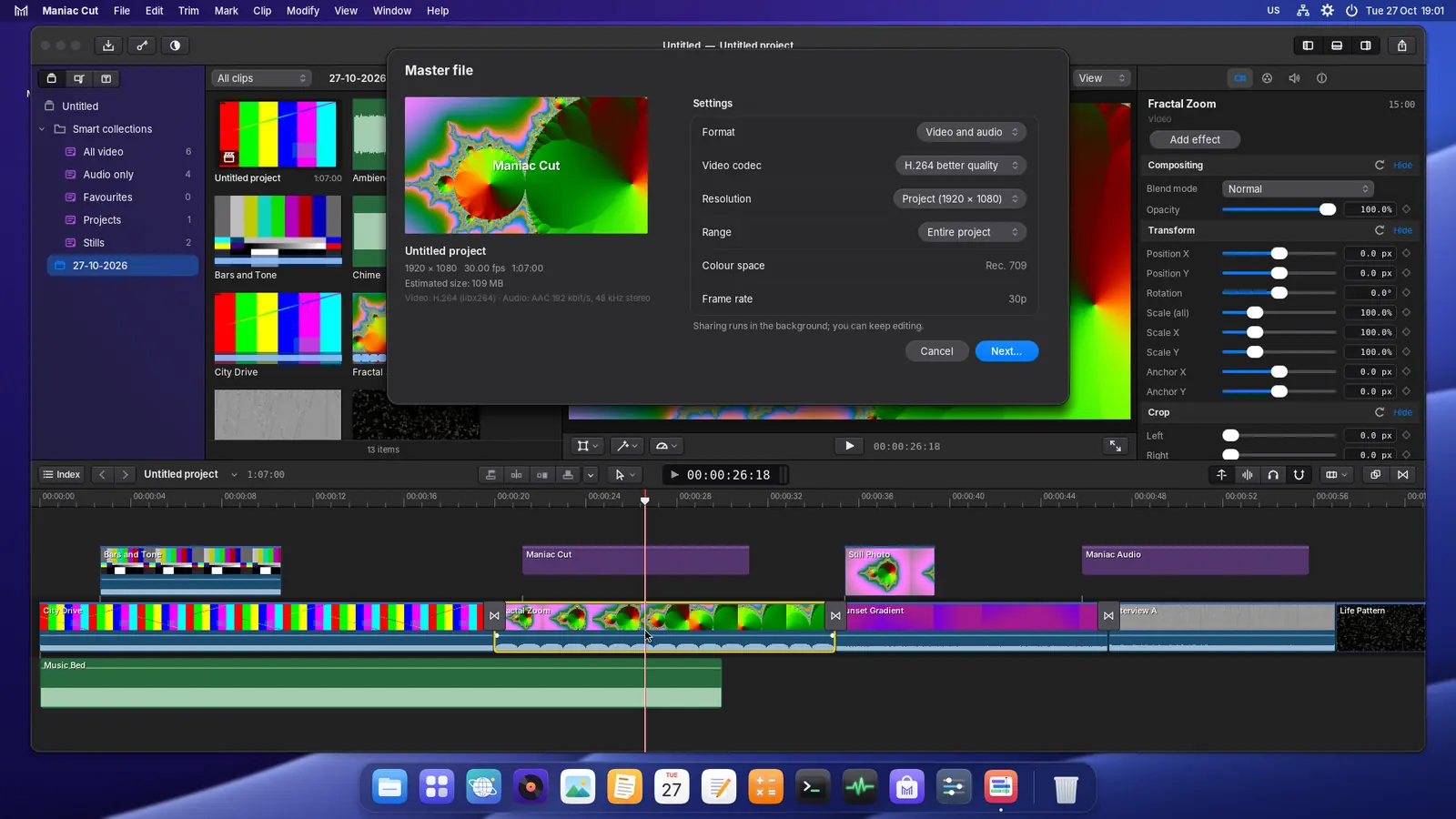
Task: Open the Video codec dropdown
Action: coord(961,166)
